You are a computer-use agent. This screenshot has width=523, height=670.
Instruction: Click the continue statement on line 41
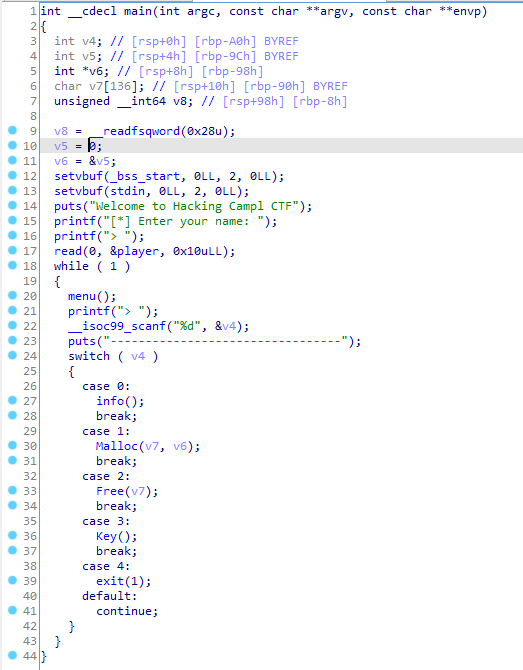click(x=127, y=611)
